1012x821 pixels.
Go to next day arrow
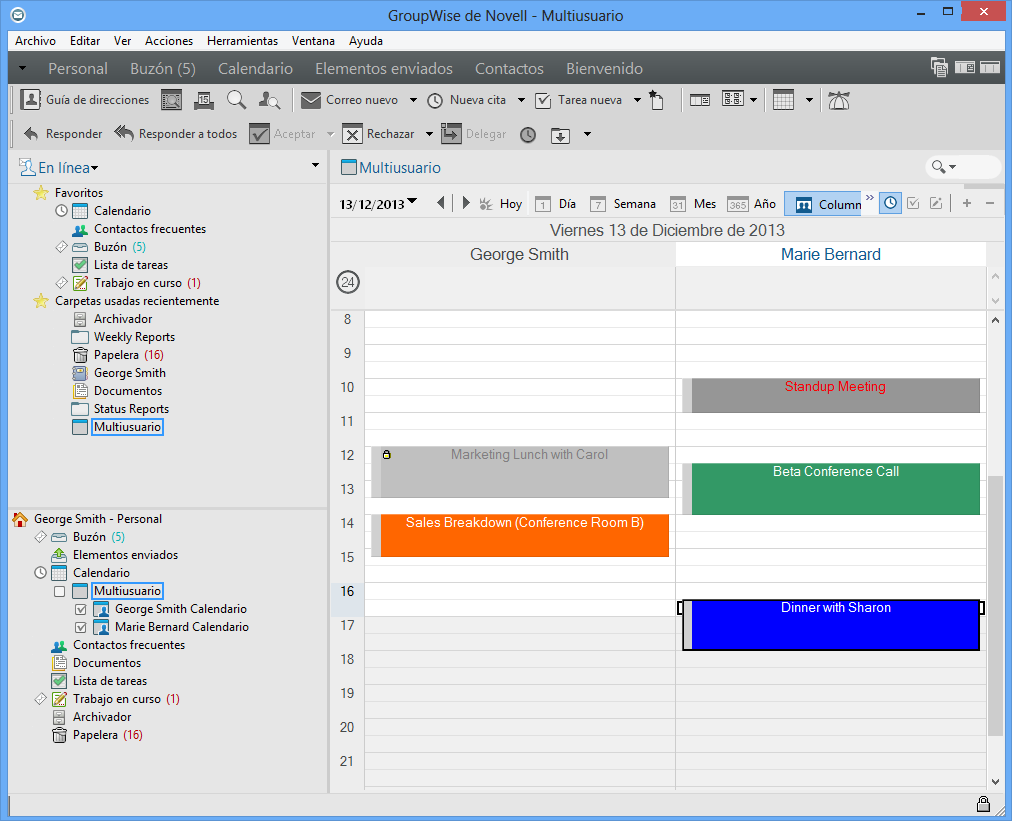pyautogui.click(x=465, y=203)
